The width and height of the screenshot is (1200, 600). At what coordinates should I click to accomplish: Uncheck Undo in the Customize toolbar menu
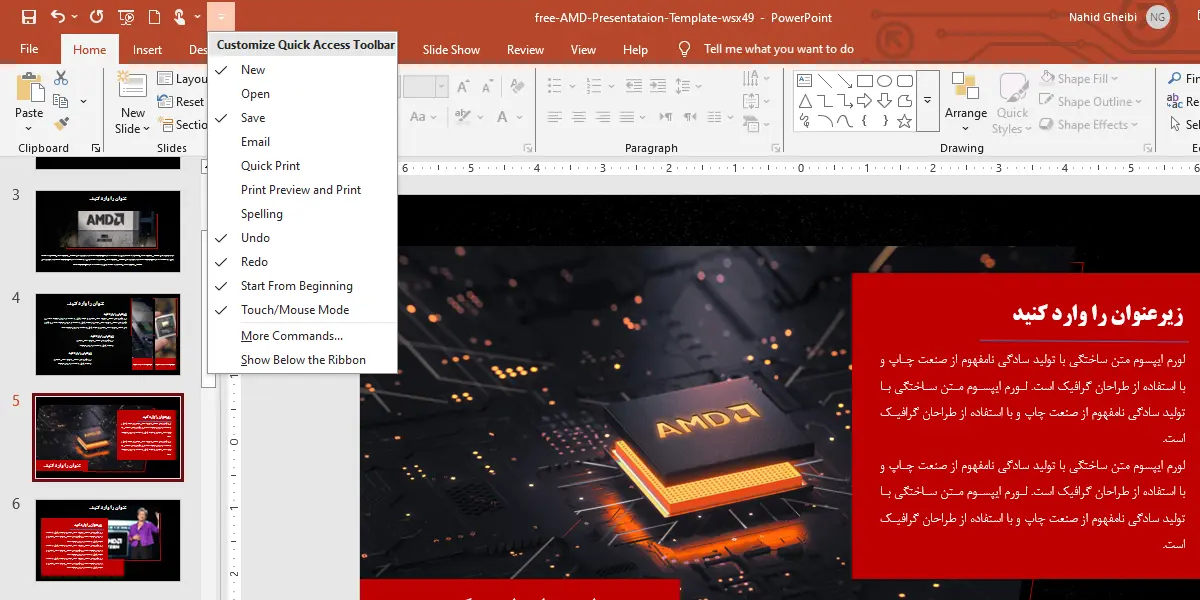(302, 238)
